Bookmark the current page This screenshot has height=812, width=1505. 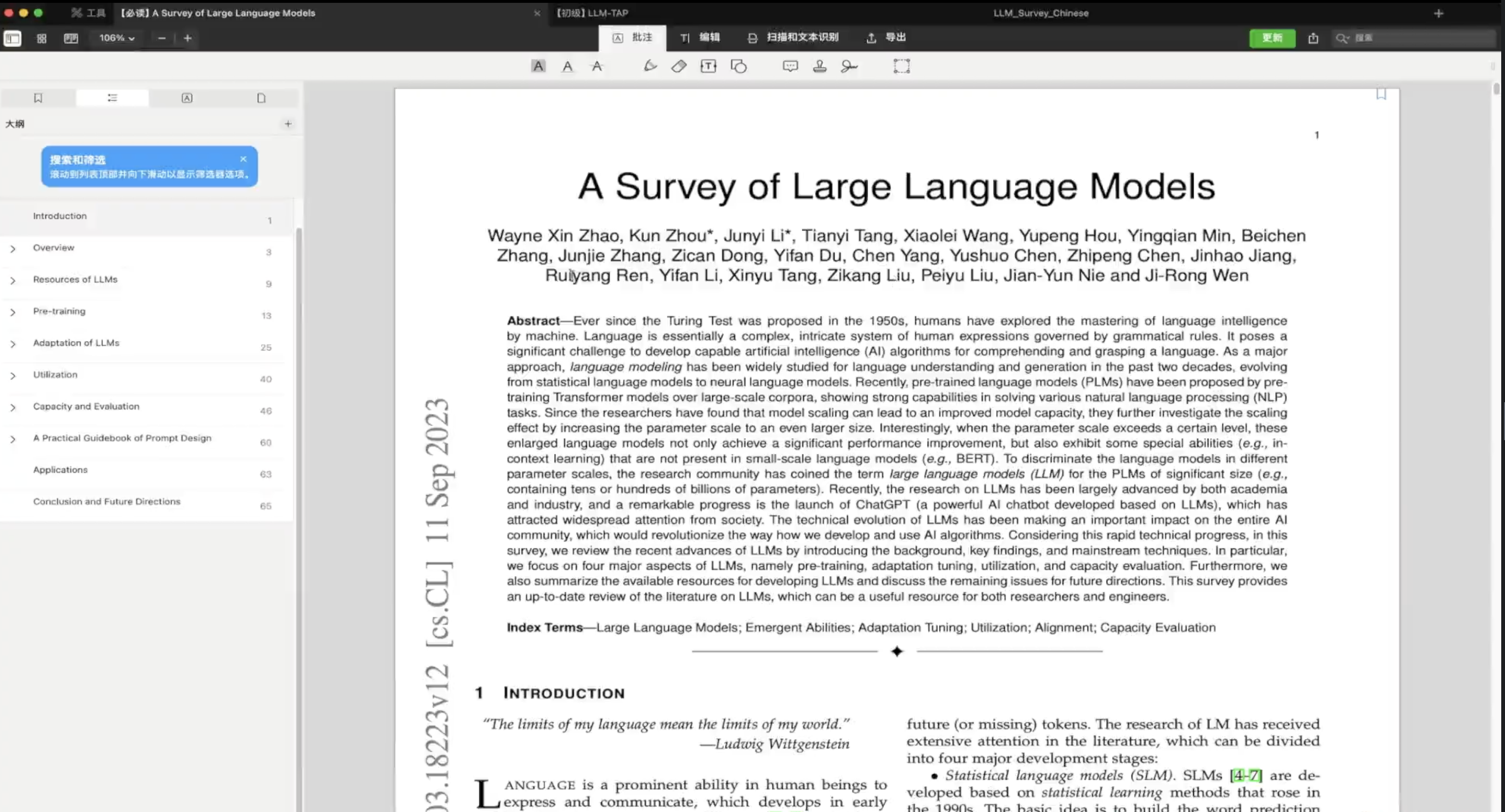[1381, 94]
